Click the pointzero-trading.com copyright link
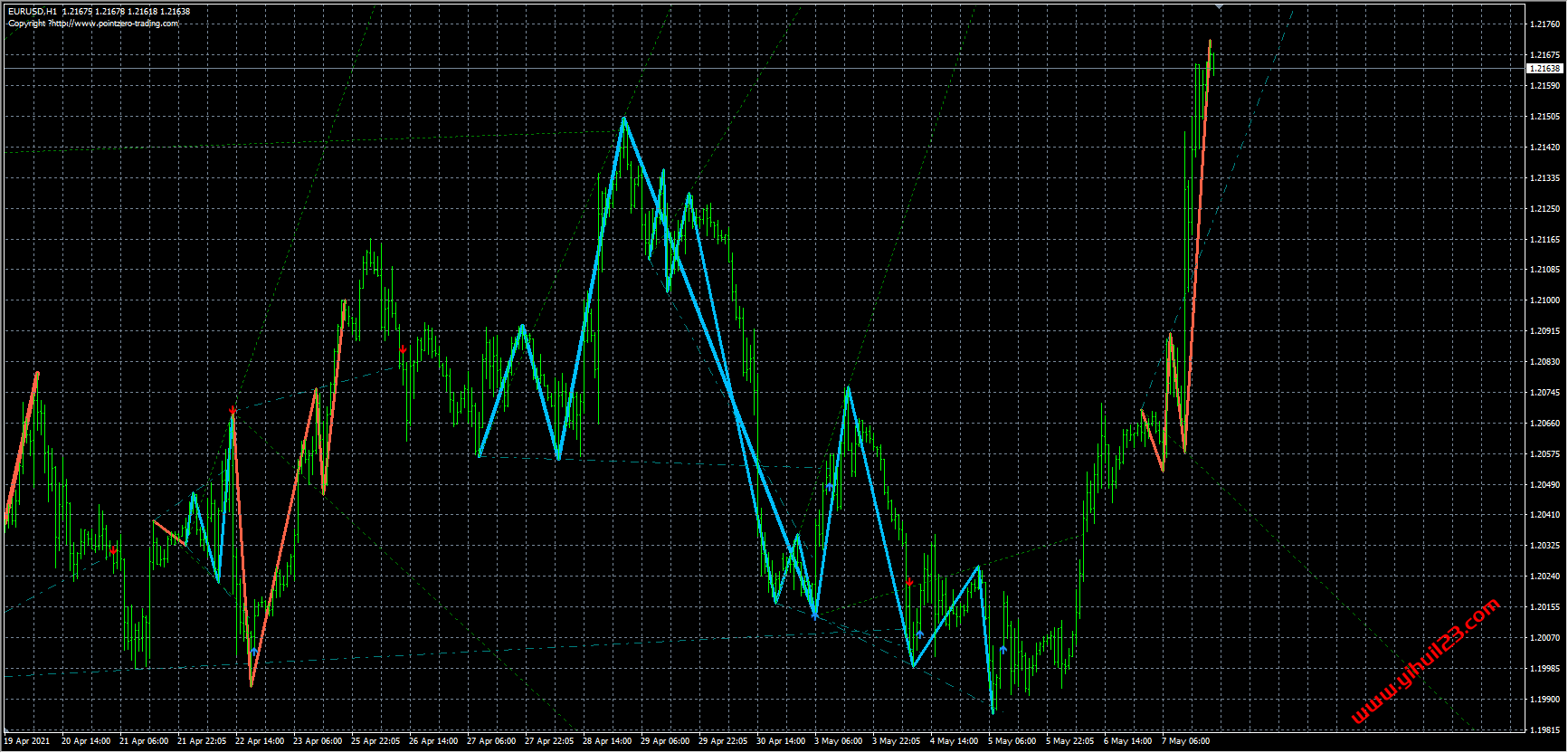 [x=93, y=24]
